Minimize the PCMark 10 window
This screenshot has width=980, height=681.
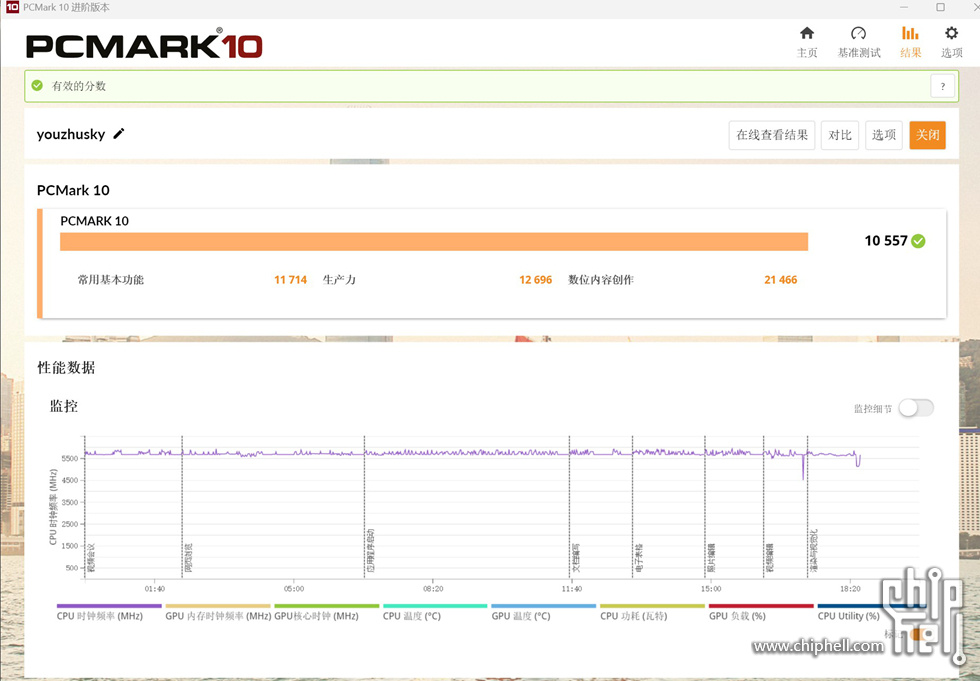(x=904, y=7)
